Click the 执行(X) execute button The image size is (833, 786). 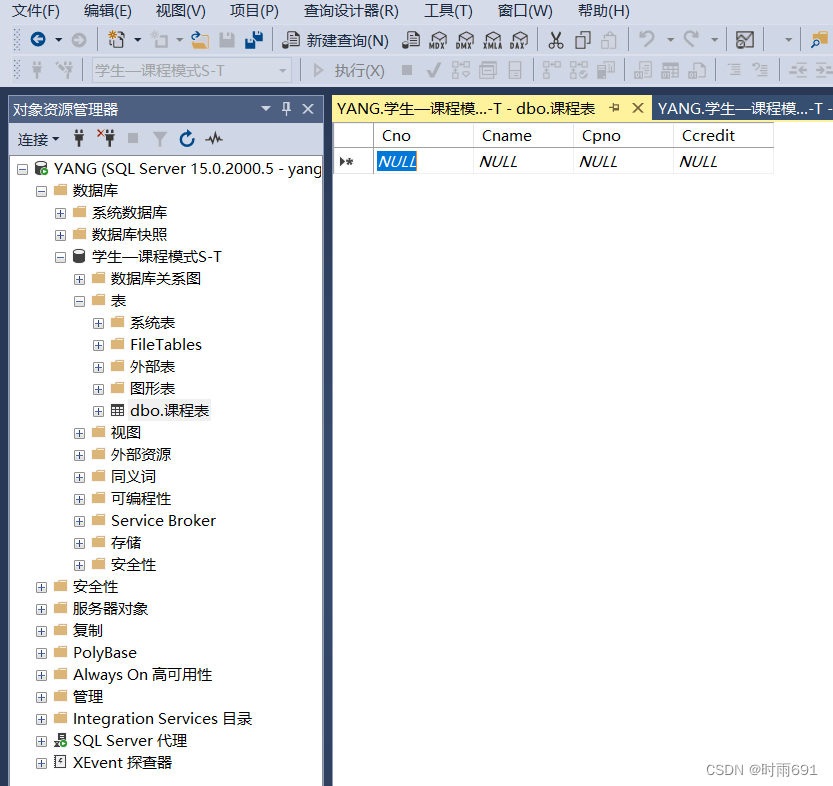click(348, 71)
